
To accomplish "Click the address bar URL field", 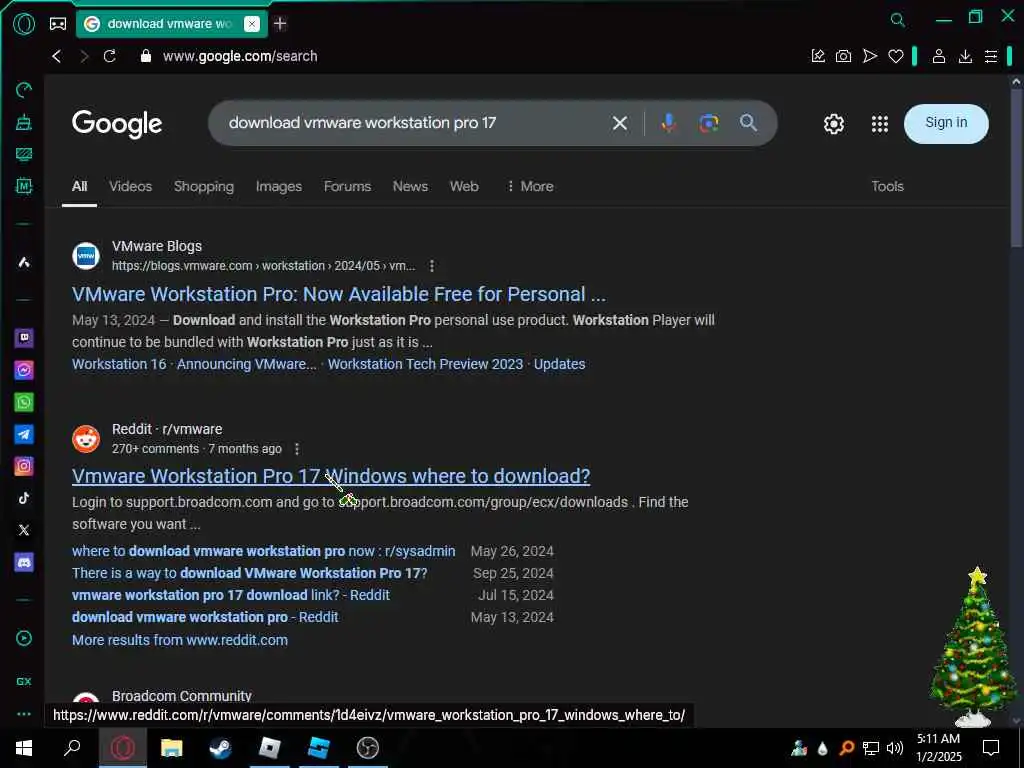I will tap(240, 56).
